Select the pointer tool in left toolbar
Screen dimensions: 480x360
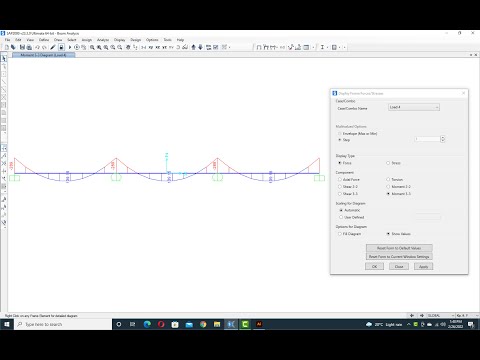point(4,59)
